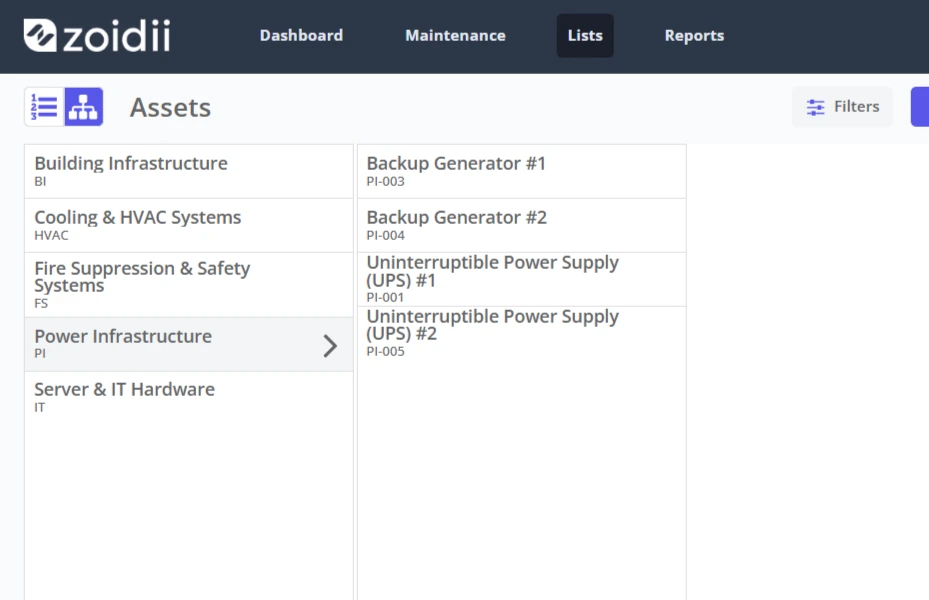The image size is (929, 600).
Task: Open Backup Generator #1 asset
Action: tap(521, 171)
